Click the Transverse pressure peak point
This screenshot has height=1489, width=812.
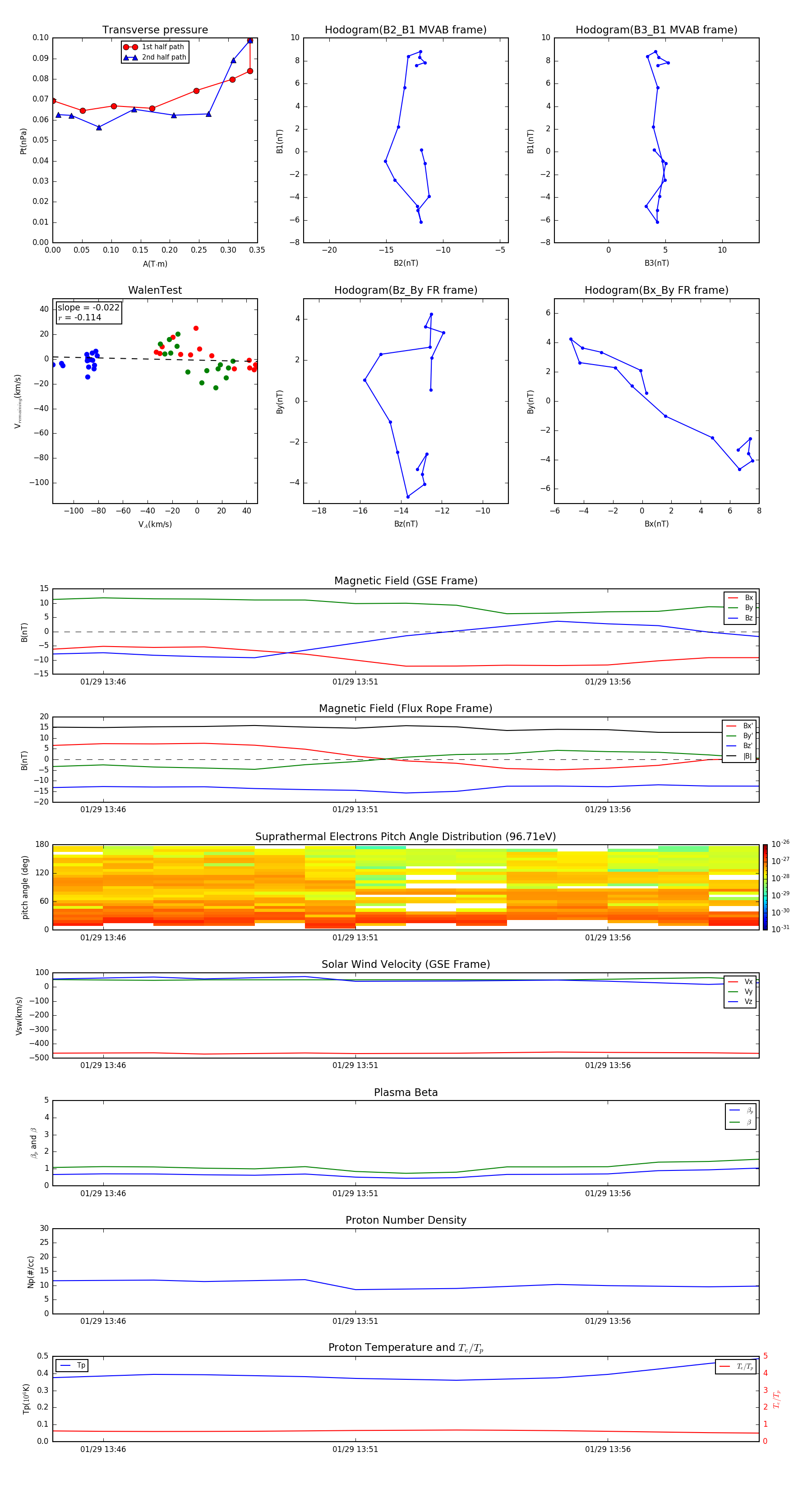pos(249,41)
